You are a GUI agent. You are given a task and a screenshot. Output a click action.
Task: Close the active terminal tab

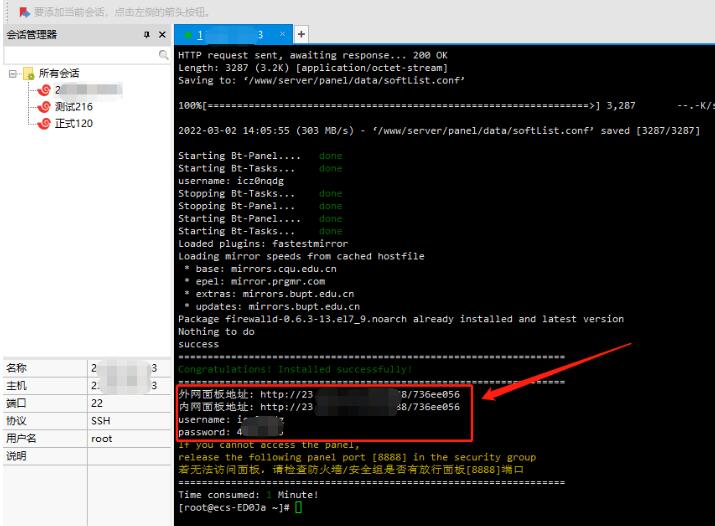(279, 35)
